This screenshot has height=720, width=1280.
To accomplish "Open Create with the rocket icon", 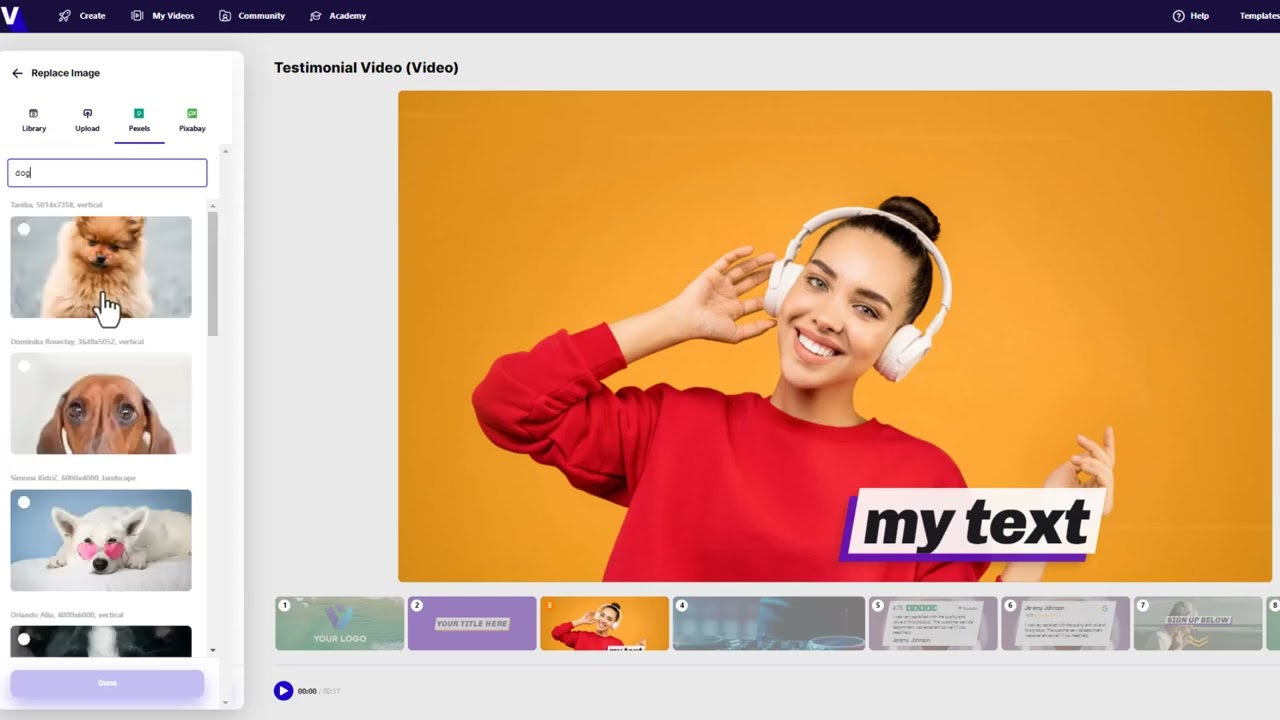I will pyautogui.click(x=65, y=16).
